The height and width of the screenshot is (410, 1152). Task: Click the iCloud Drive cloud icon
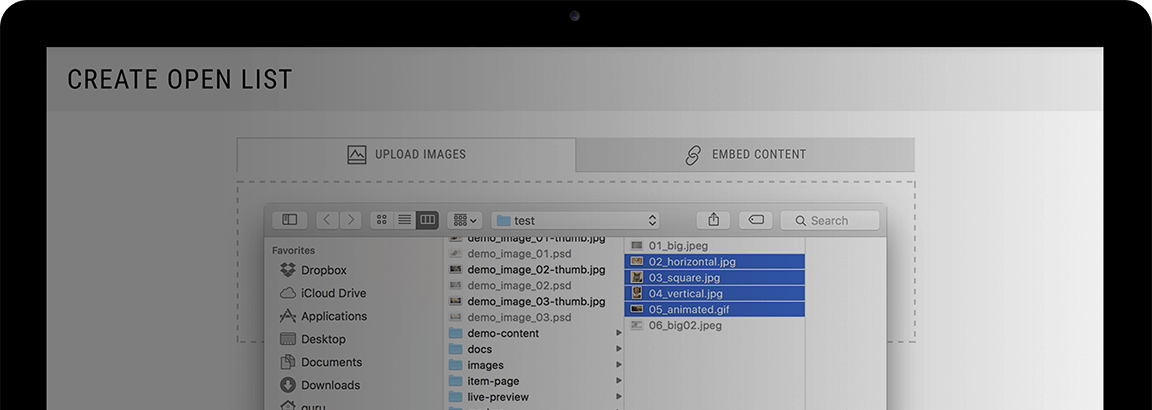pos(288,293)
